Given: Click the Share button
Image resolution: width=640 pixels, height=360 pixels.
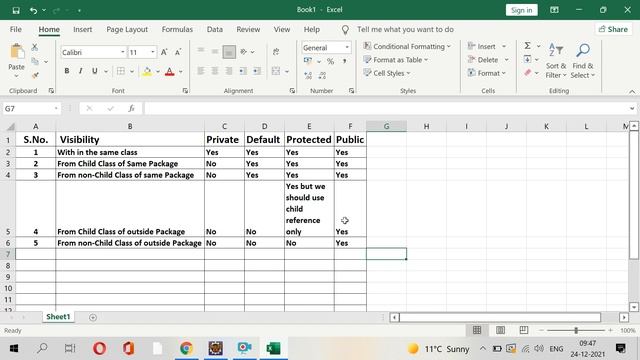Looking at the screenshot, I should [613, 29].
